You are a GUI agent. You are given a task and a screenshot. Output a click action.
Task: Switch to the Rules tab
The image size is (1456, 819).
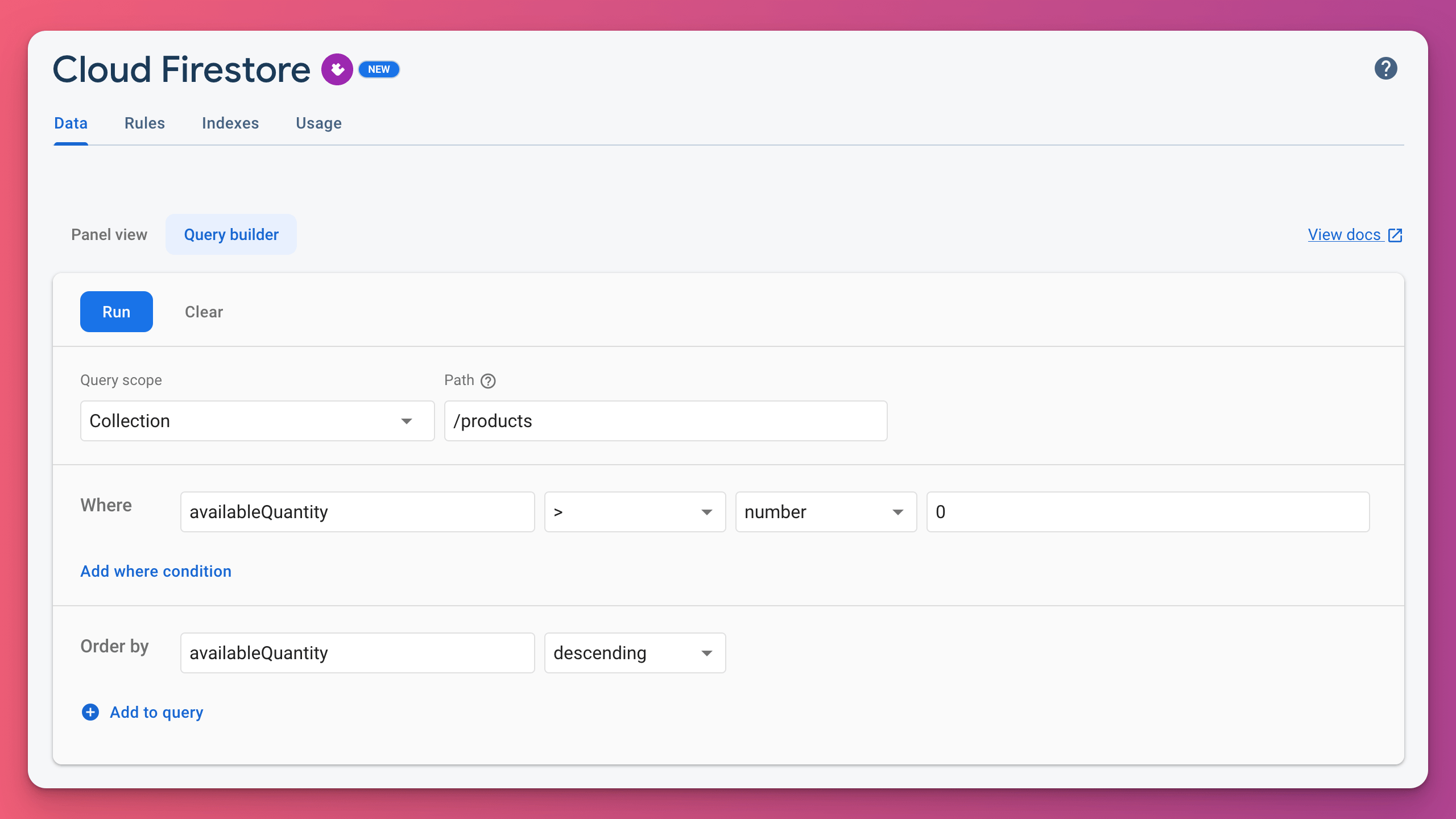pos(144,123)
